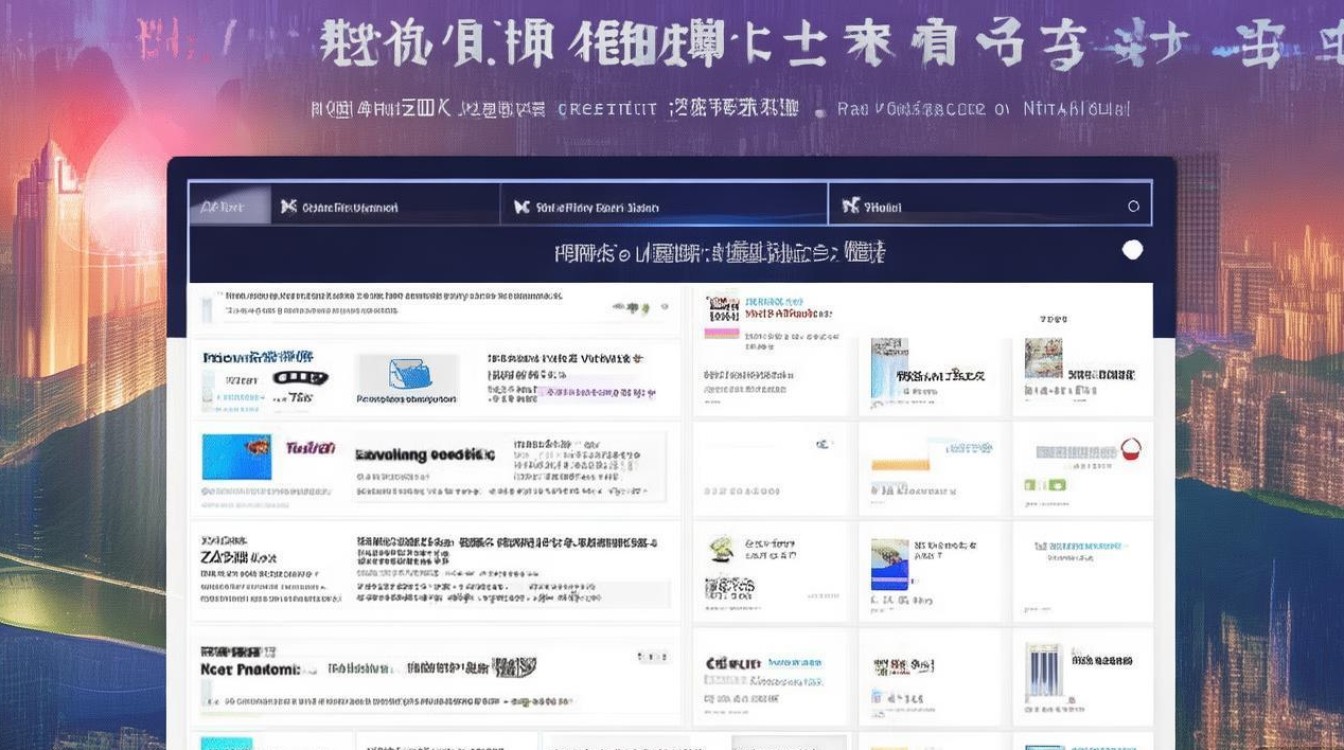Image resolution: width=1344 pixels, height=750 pixels.
Task: Open the blue striped thumbnail in the bottom right card
Action: click(x=1043, y=672)
